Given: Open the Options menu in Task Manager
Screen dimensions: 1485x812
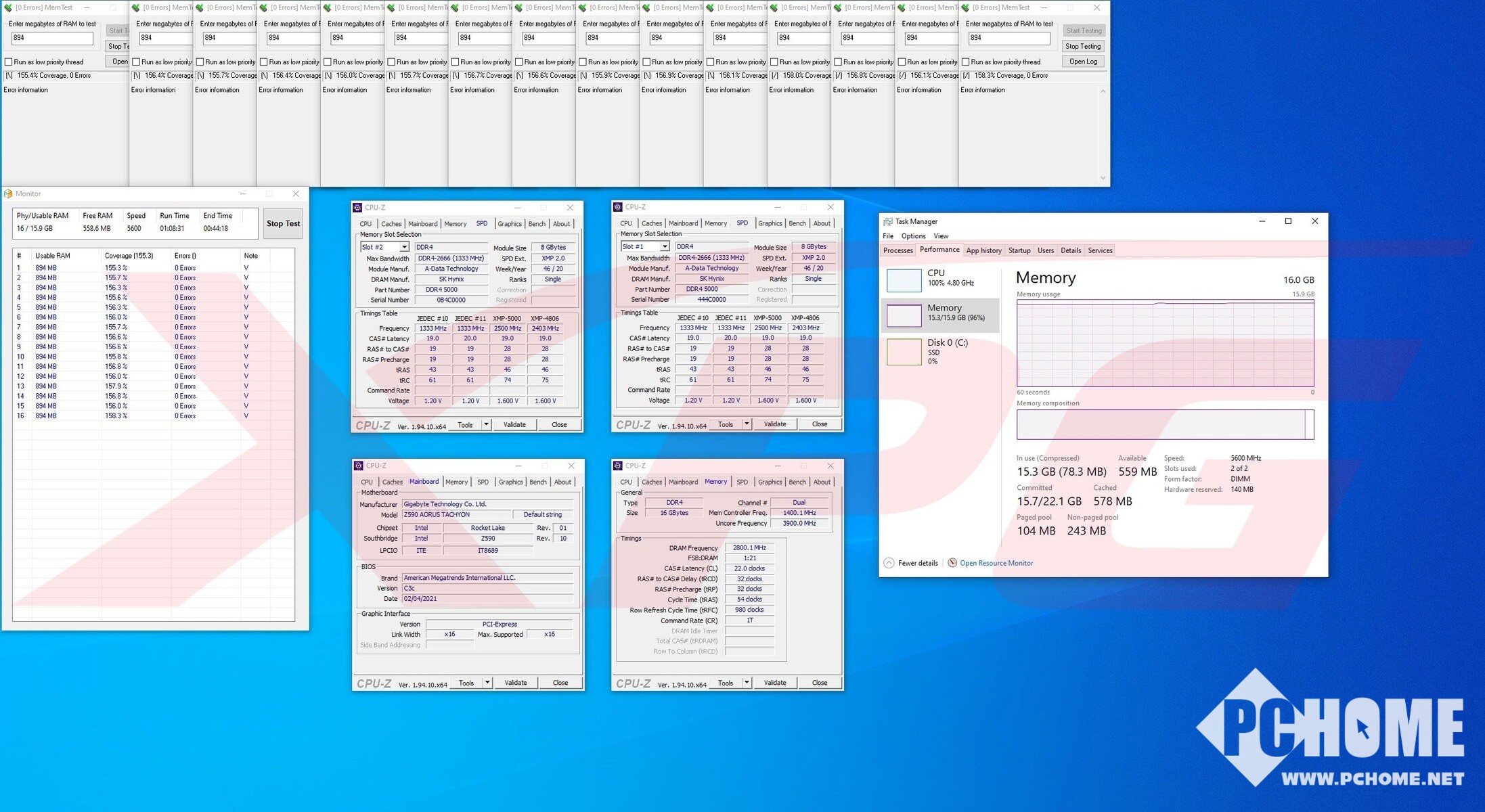Looking at the screenshot, I should point(912,236).
